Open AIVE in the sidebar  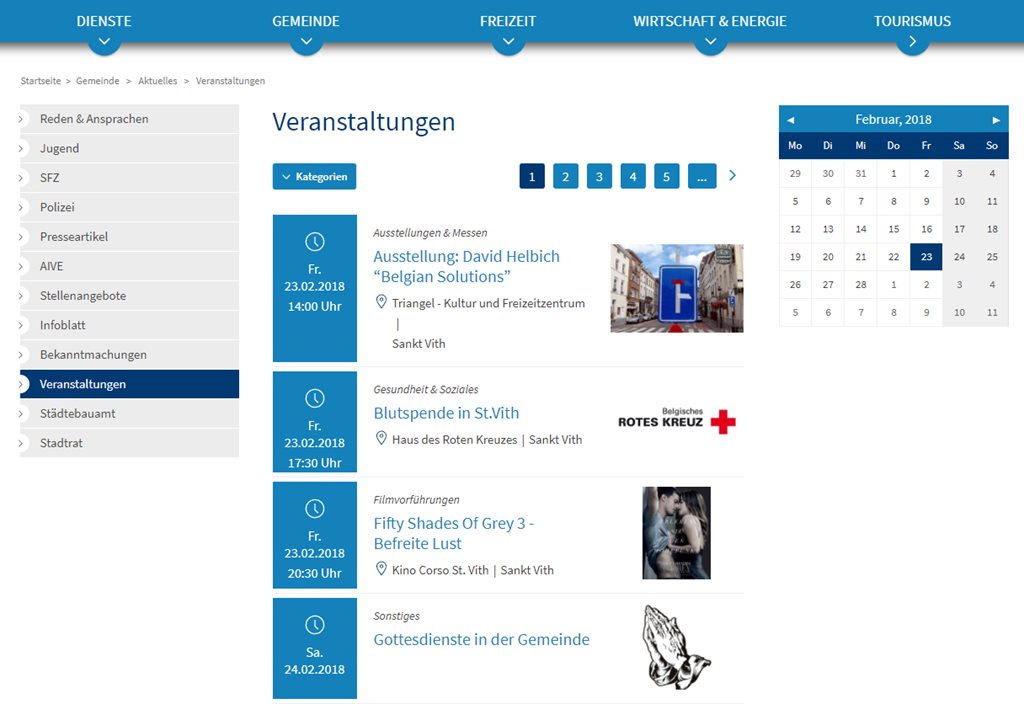[129, 266]
